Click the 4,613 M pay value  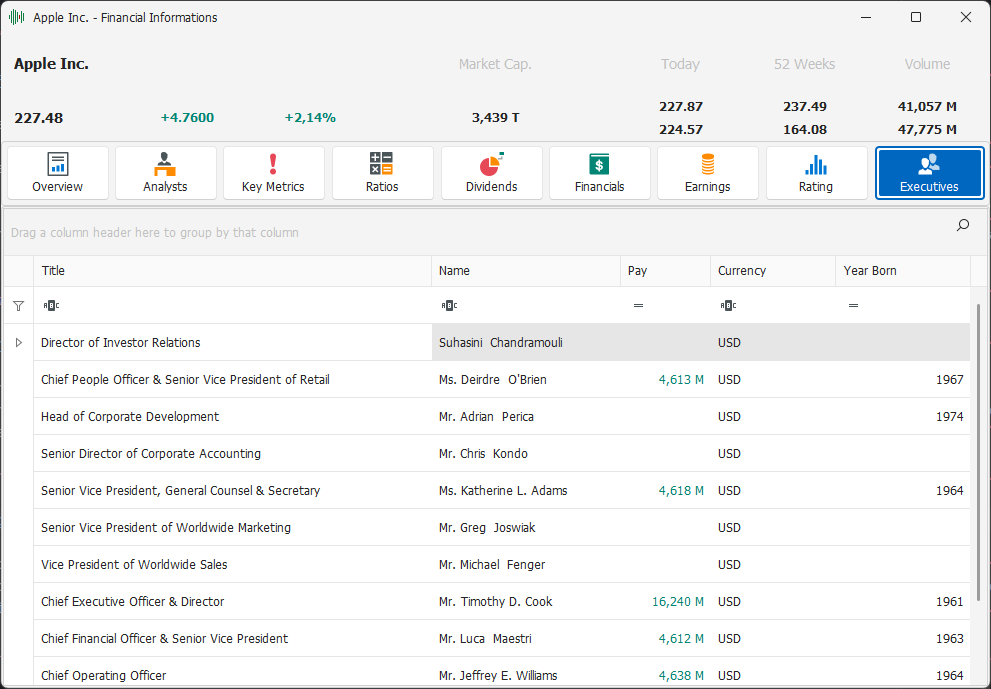(x=681, y=379)
